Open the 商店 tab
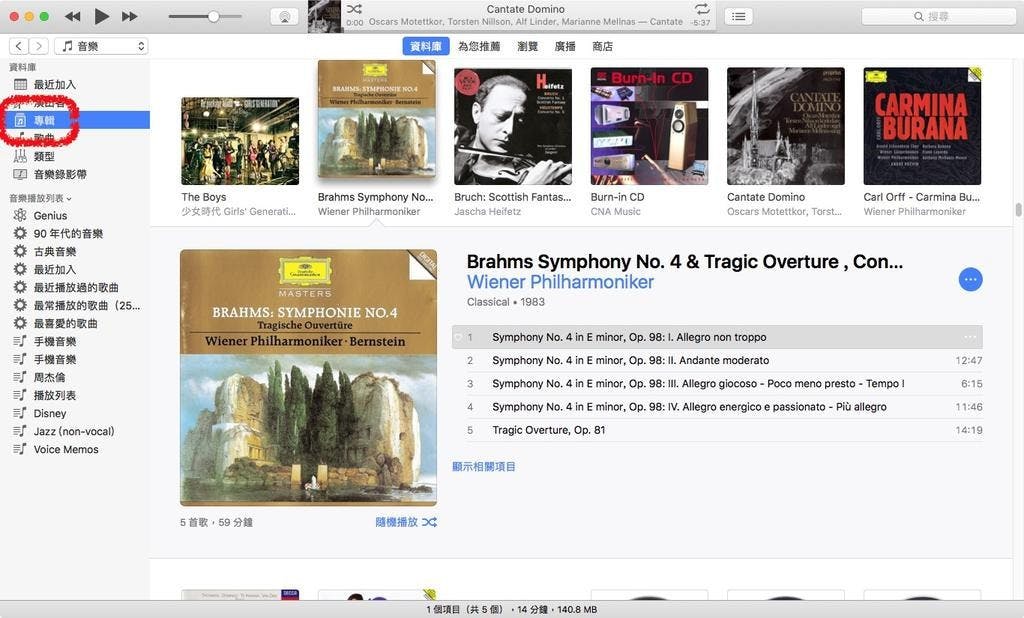The image size is (1024, 618). click(x=602, y=46)
